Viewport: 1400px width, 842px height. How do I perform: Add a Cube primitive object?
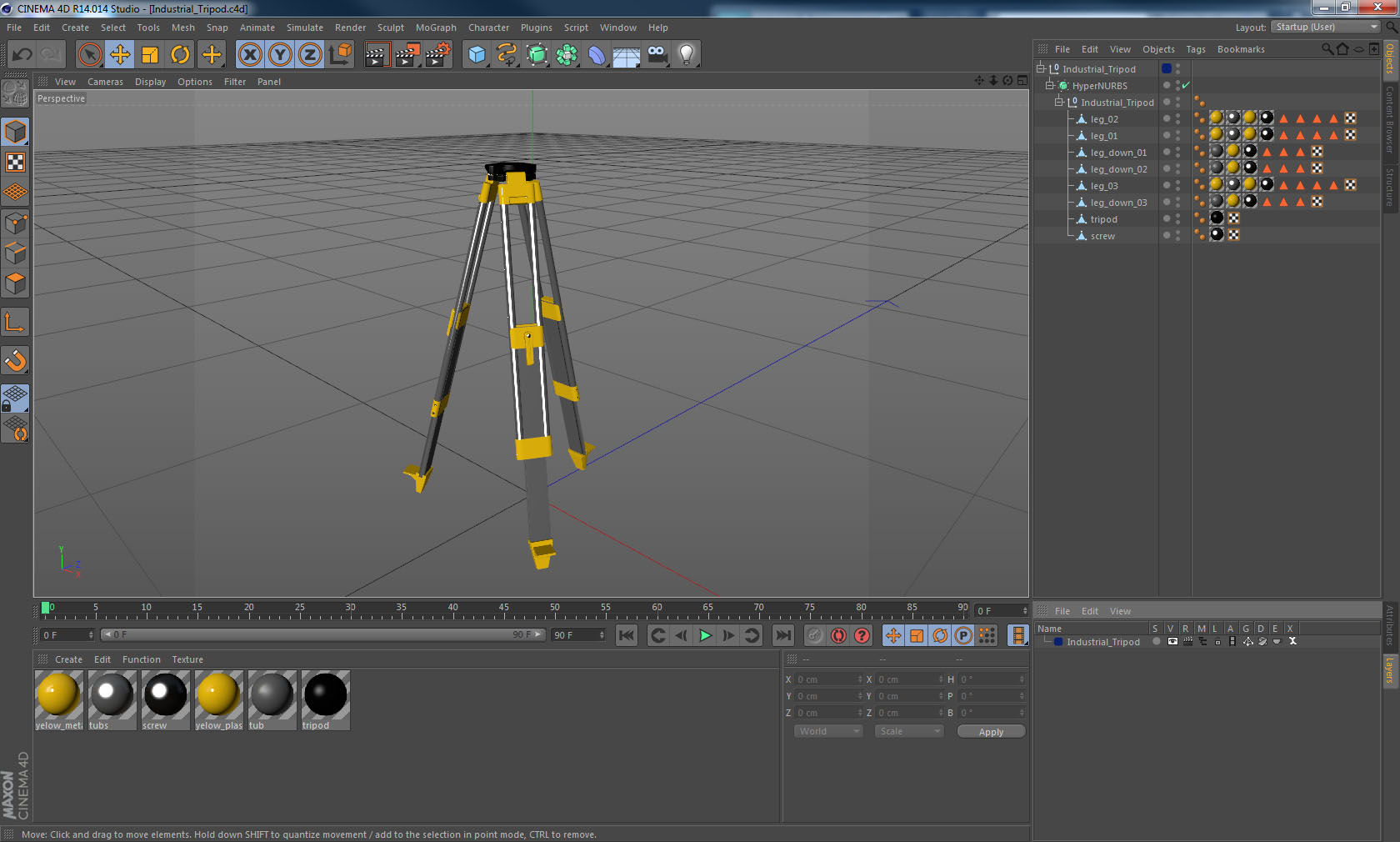[477, 55]
